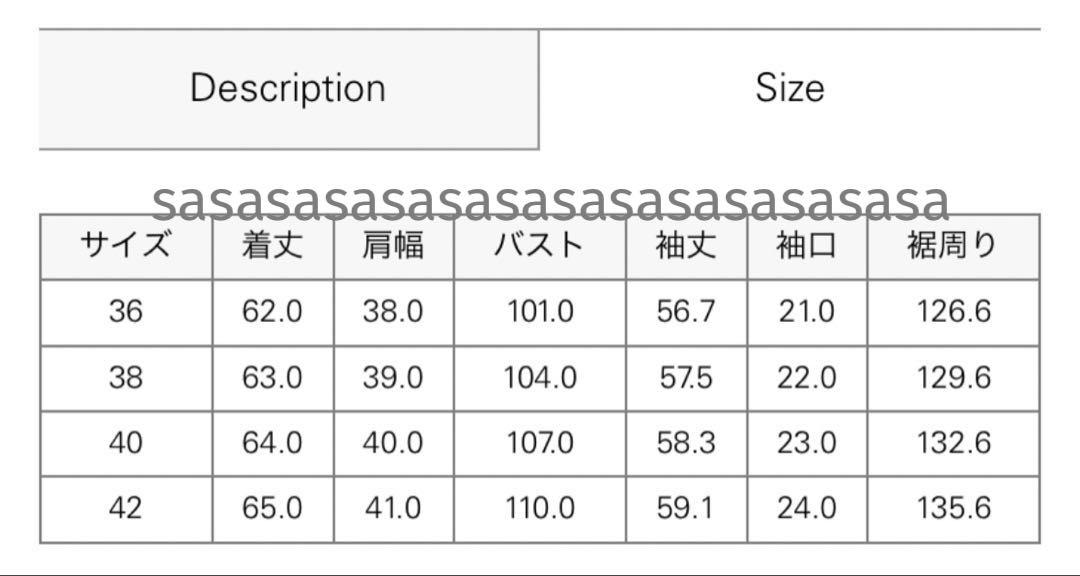This screenshot has width=1080, height=576.
Task: Select the 135.6 hem circumference cell
Action: [x=953, y=508]
